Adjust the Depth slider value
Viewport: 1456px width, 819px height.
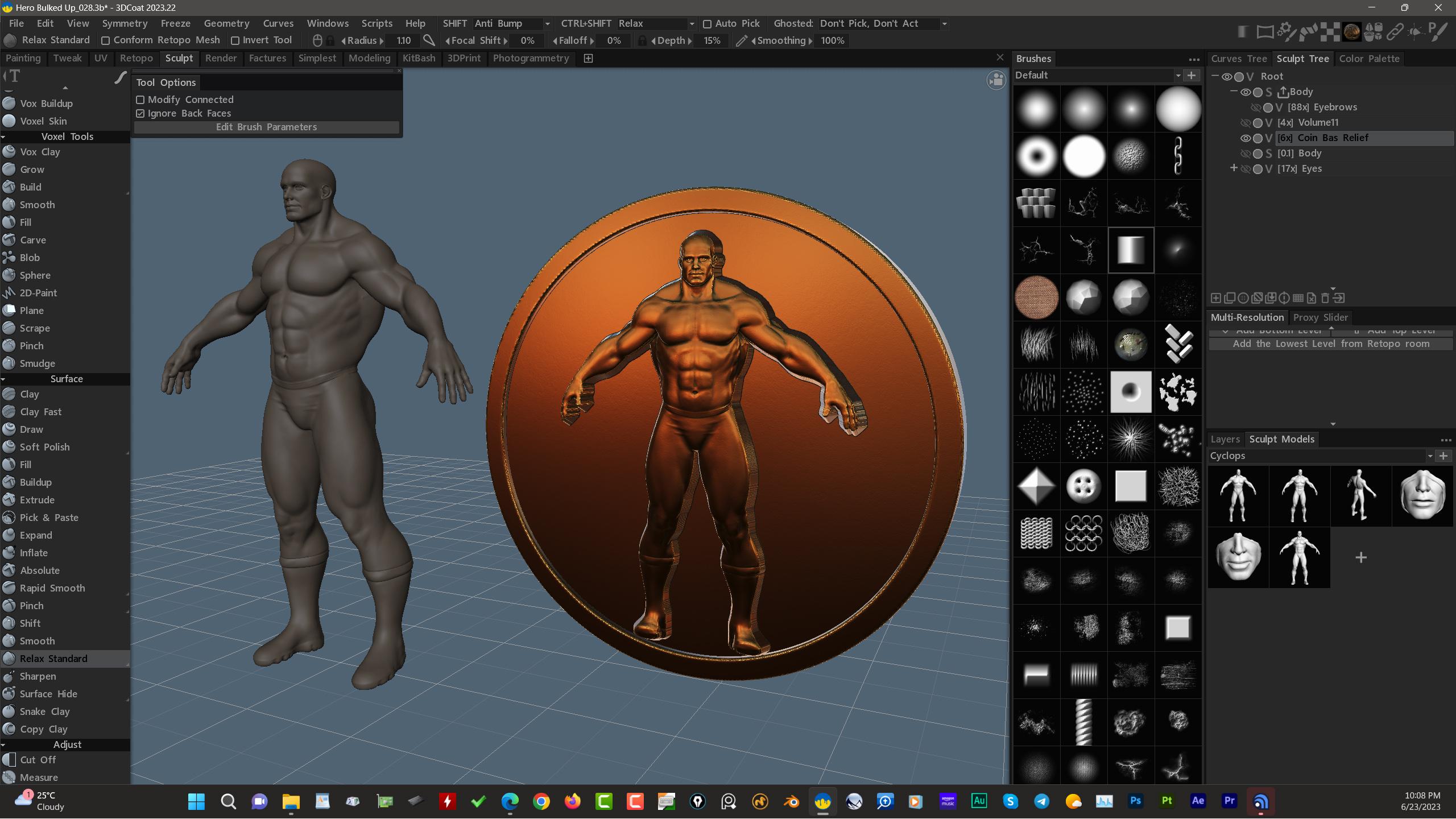(x=711, y=41)
